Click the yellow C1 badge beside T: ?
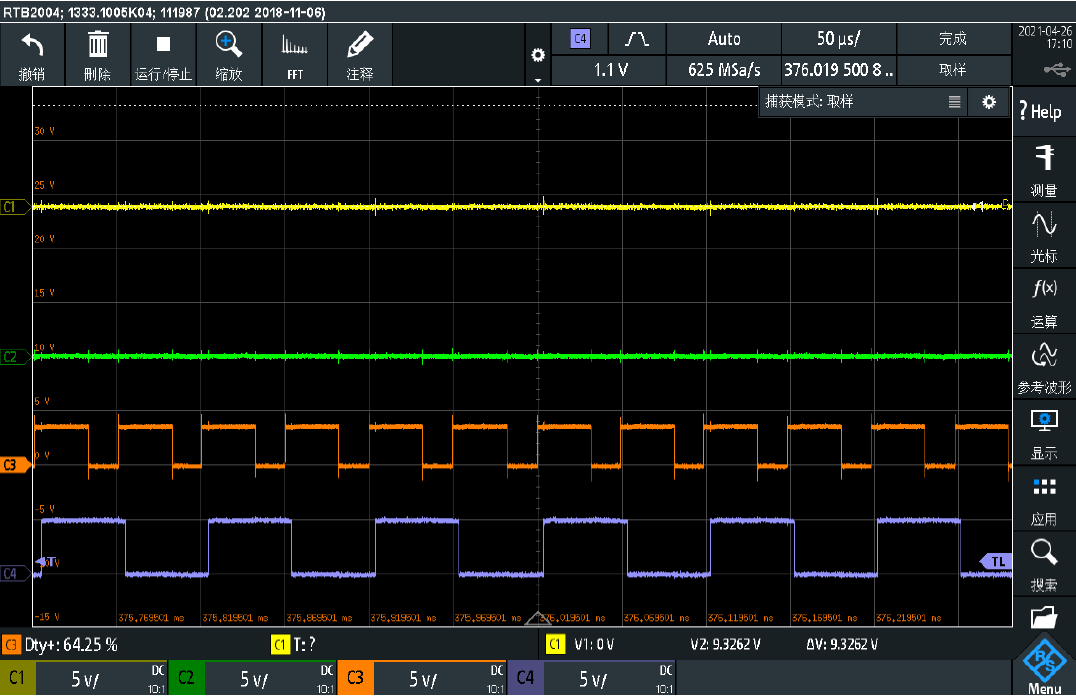1076x697 pixels. (x=281, y=645)
